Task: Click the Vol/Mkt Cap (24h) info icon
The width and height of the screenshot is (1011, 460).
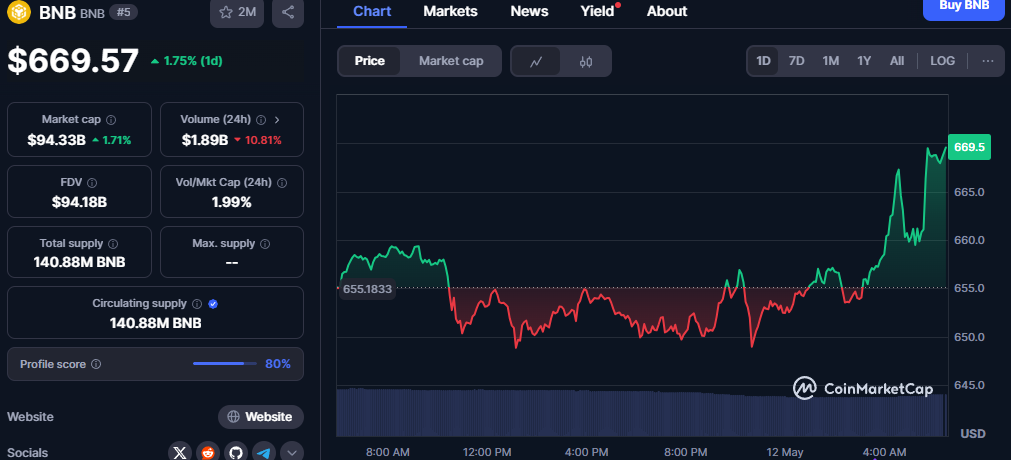Action: point(282,183)
